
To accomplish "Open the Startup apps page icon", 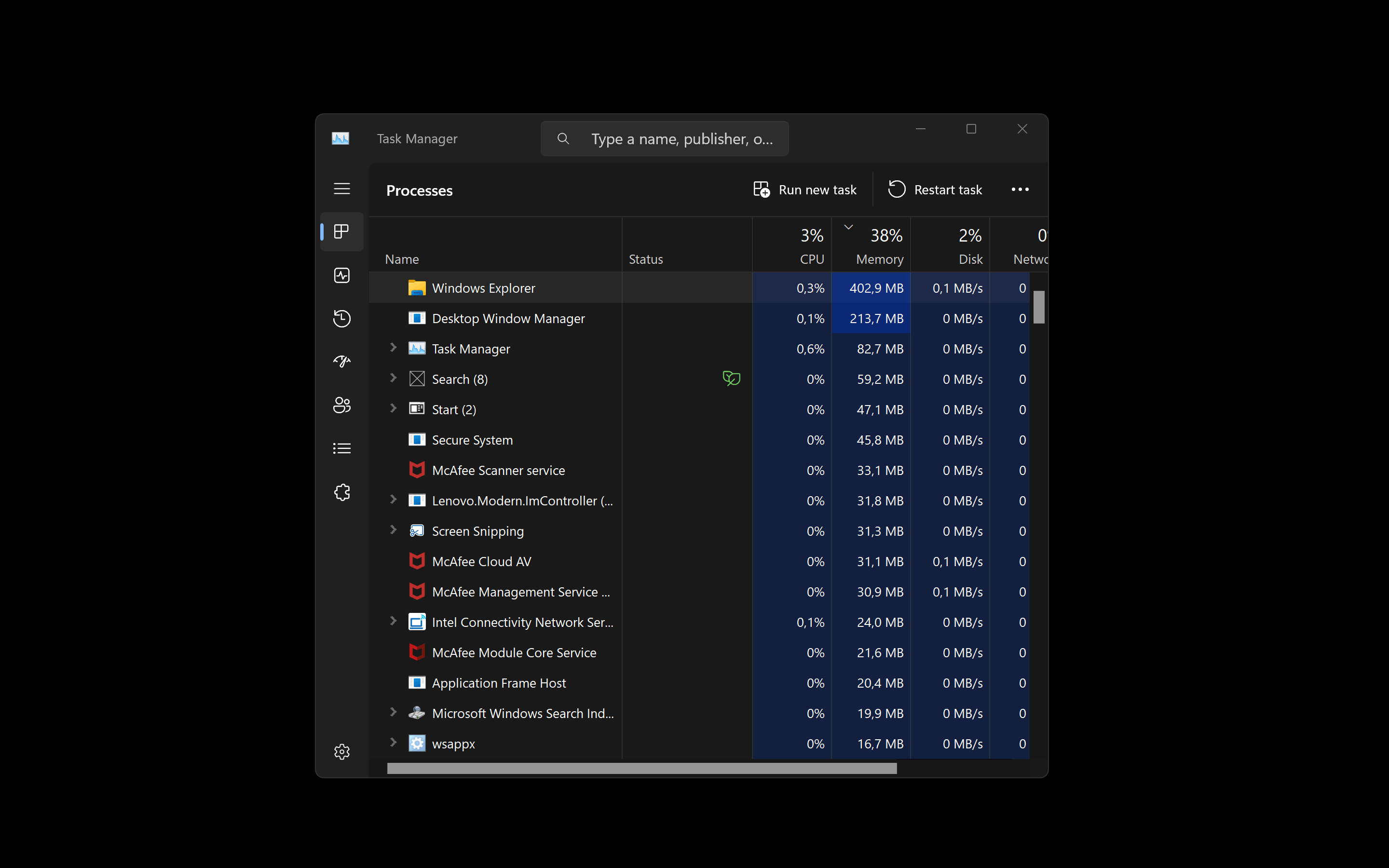I will [x=341, y=362].
